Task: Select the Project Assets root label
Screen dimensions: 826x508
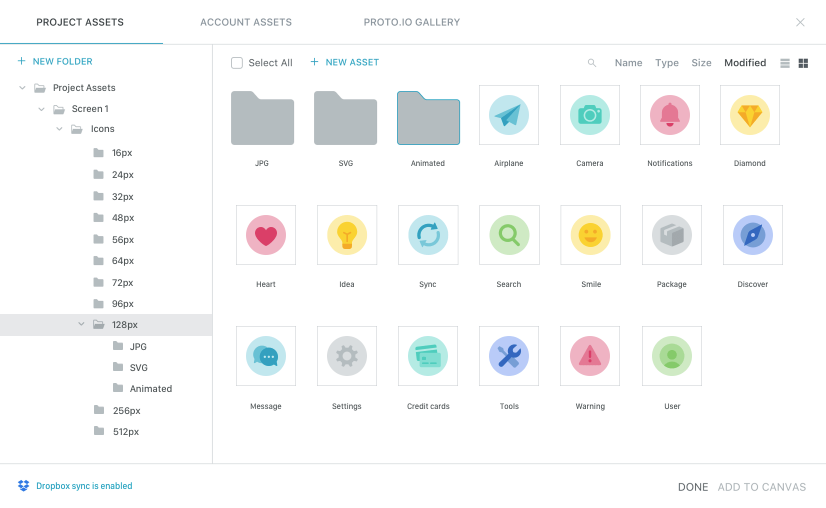Action: point(84,88)
